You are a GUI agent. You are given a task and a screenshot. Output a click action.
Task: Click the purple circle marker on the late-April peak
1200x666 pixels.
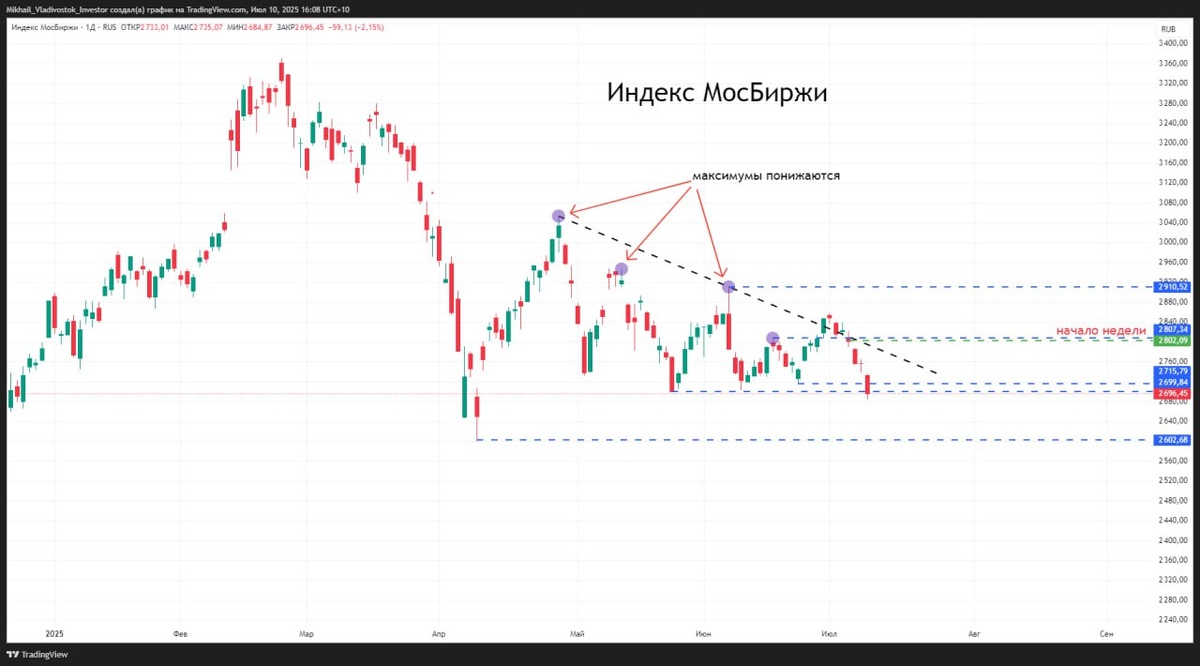tap(559, 215)
